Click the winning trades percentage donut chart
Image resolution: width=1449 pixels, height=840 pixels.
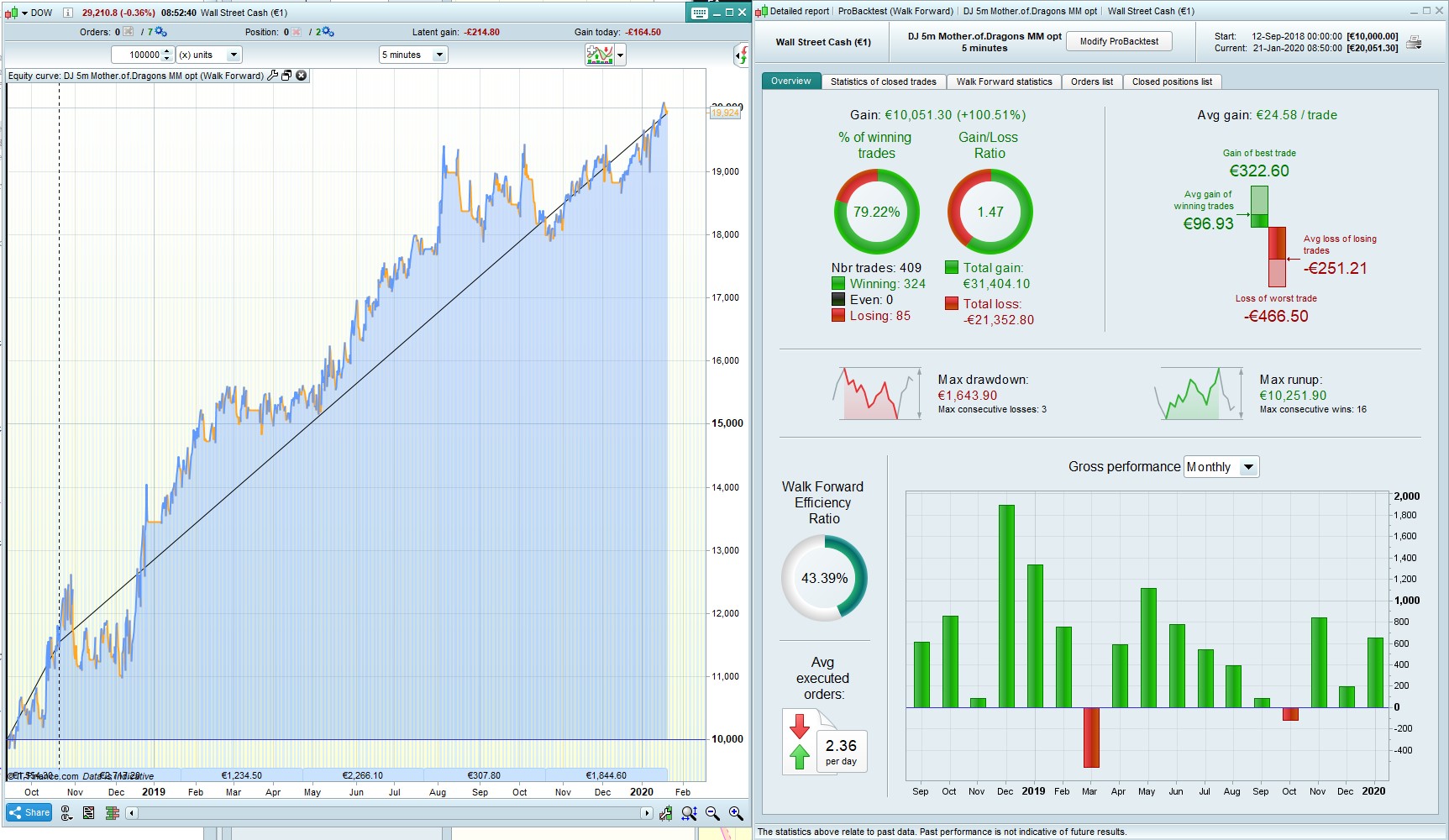pos(877,212)
